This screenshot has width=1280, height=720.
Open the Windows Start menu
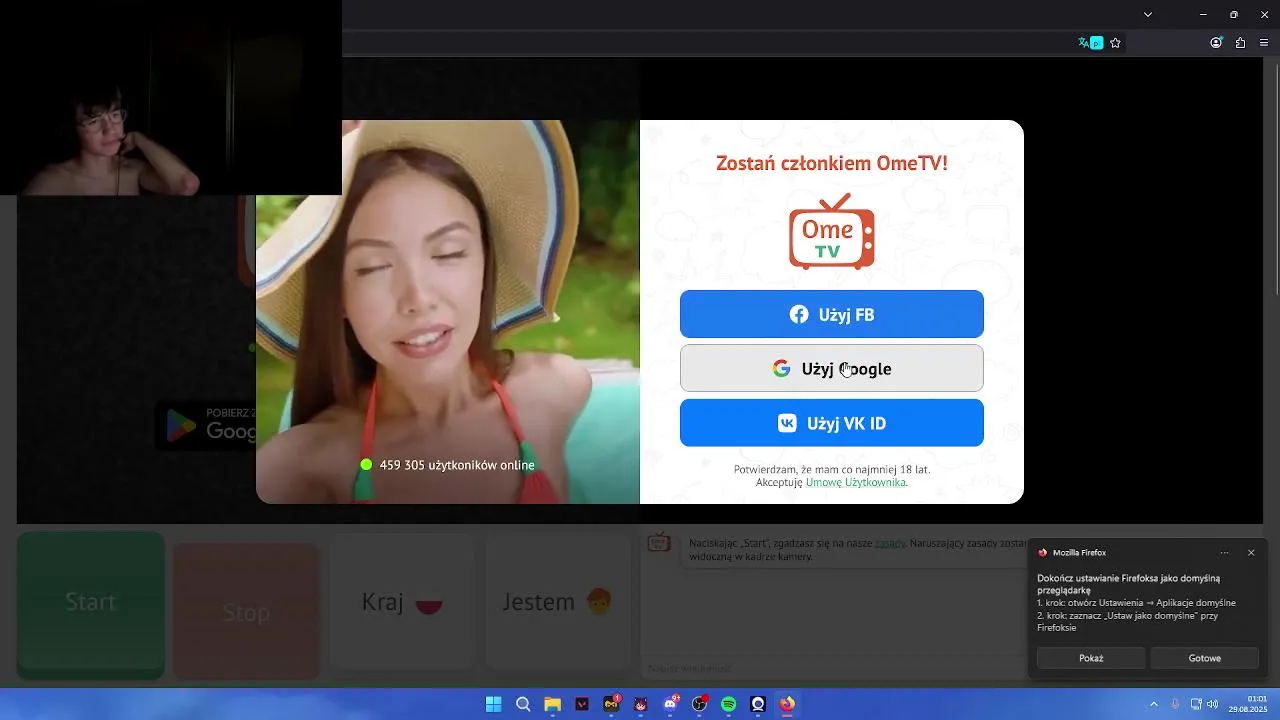click(x=493, y=704)
